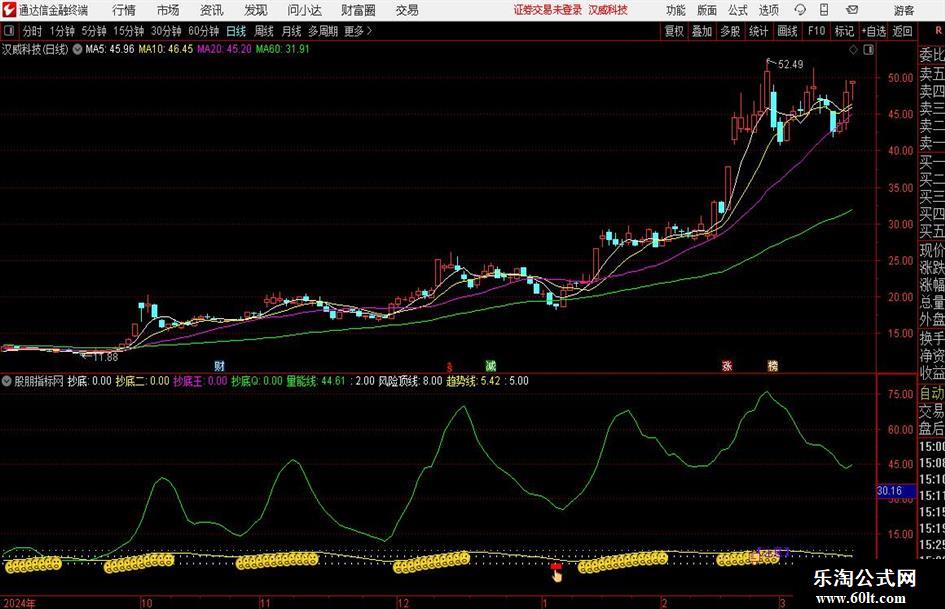This screenshot has width=945, height=609.
Task: Toggle the left panel icon beside 分时
Action: click(x=8, y=31)
